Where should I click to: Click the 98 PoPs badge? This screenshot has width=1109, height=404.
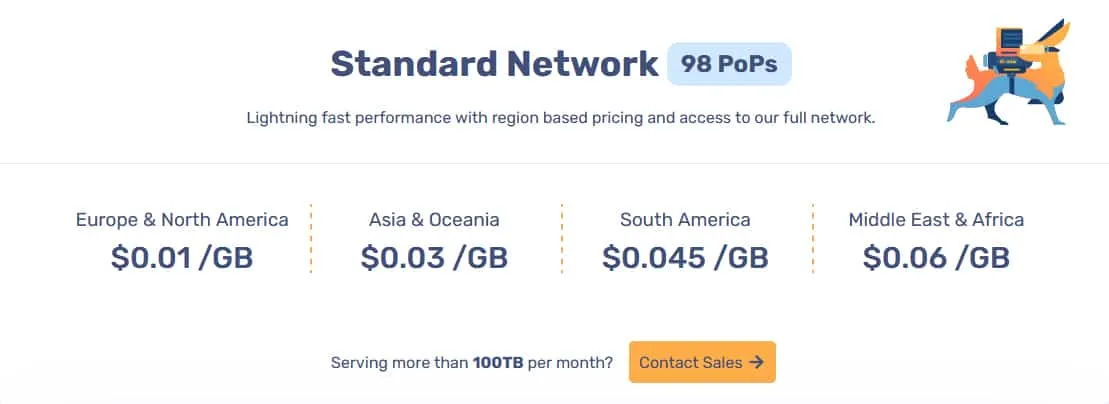[729, 64]
